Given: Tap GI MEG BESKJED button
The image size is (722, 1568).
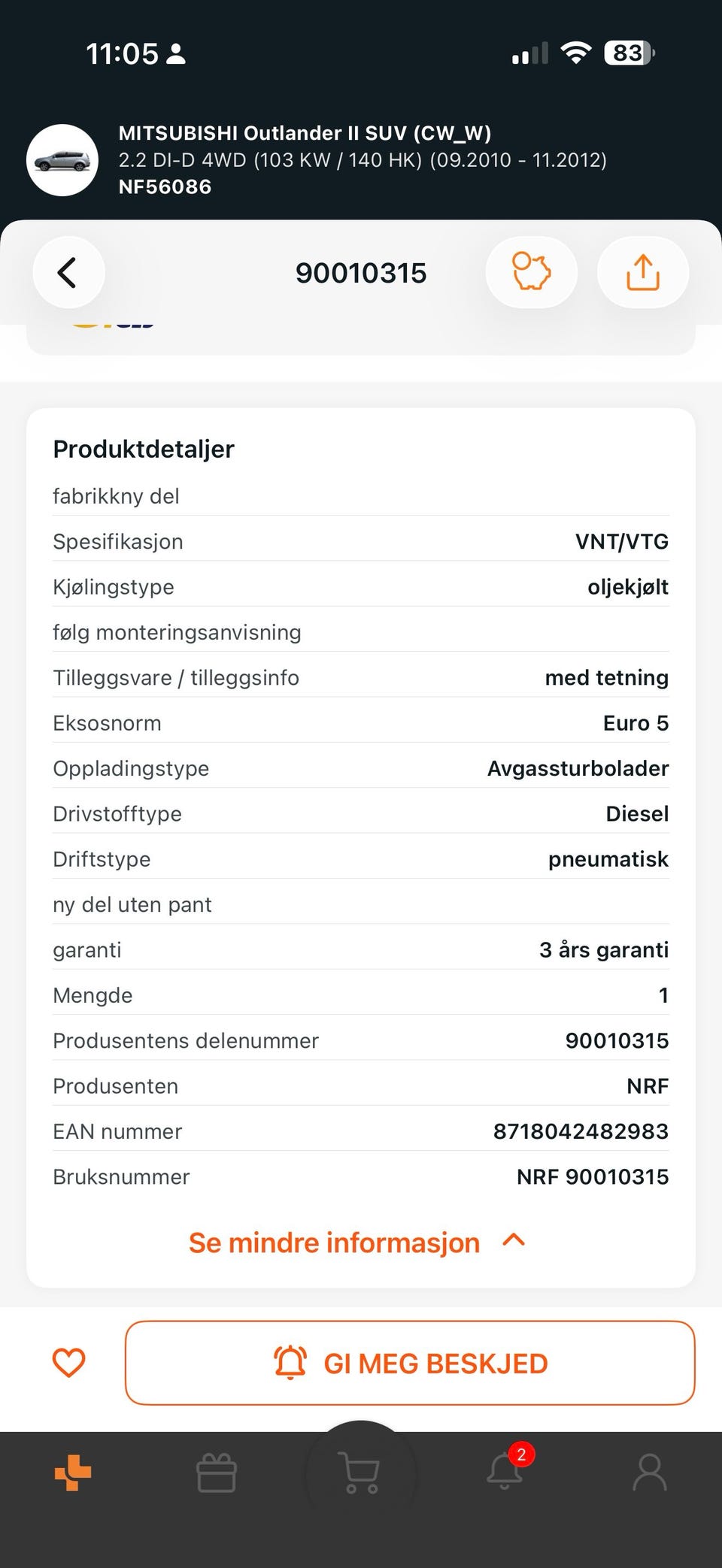Looking at the screenshot, I should click(x=410, y=1363).
